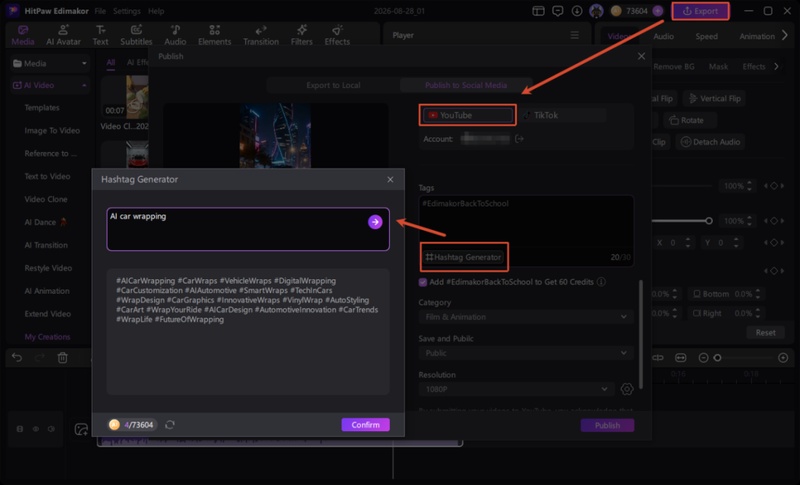This screenshot has width=800, height=485.
Task: Close the Publish dialog
Action: point(641,56)
